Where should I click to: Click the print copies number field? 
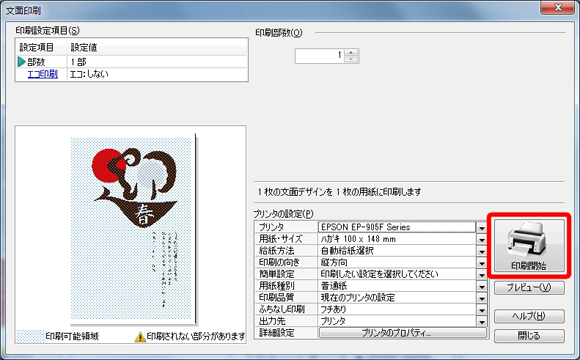point(320,56)
